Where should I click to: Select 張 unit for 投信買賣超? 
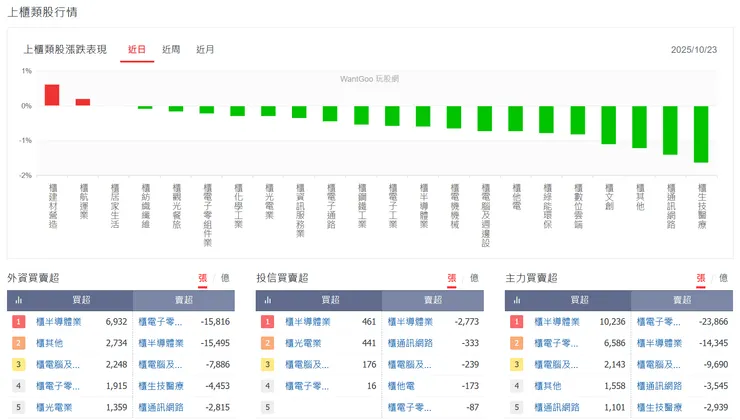pyautogui.click(x=452, y=278)
